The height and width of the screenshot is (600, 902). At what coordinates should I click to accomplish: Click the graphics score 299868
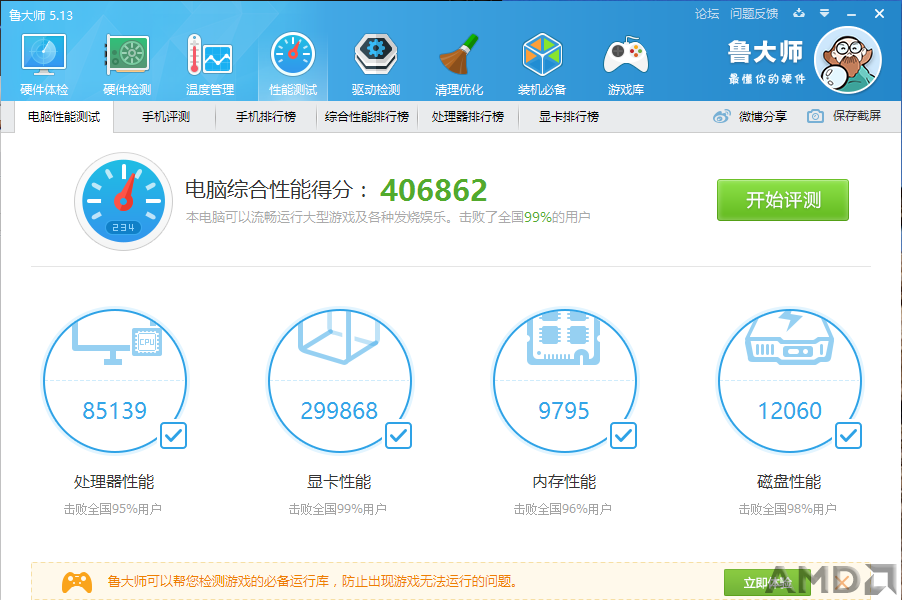tap(339, 411)
